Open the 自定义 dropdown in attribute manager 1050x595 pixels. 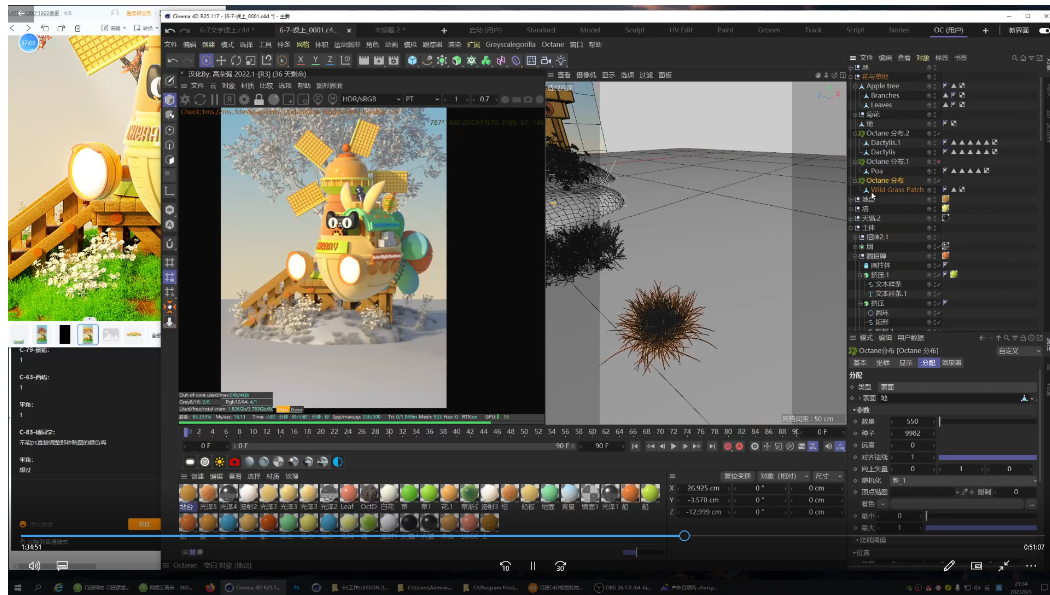coord(1019,351)
